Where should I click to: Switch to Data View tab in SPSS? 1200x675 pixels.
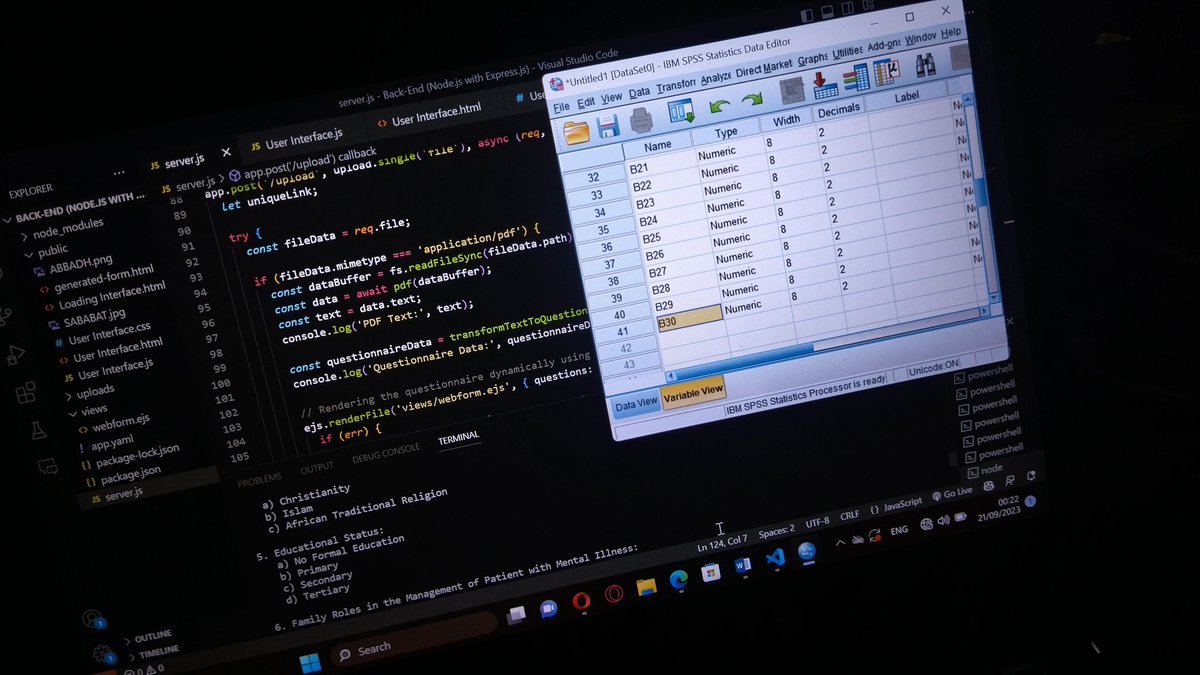click(635, 403)
